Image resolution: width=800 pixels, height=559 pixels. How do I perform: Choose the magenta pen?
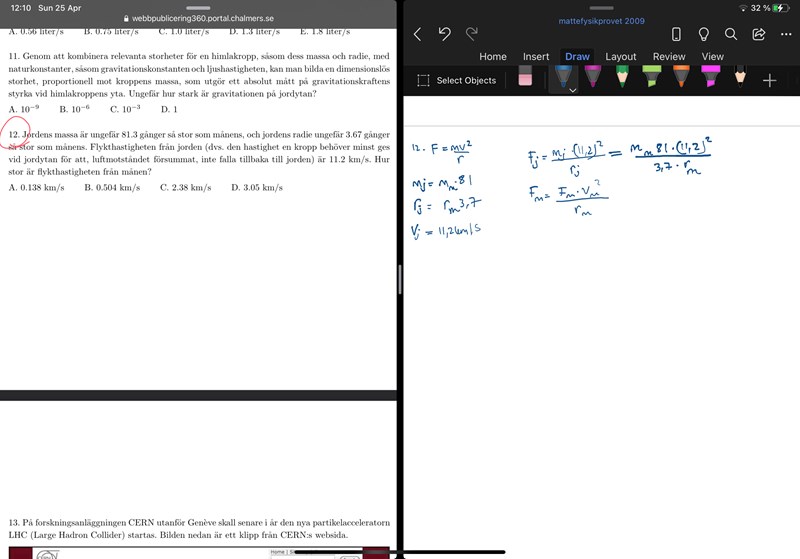593,77
